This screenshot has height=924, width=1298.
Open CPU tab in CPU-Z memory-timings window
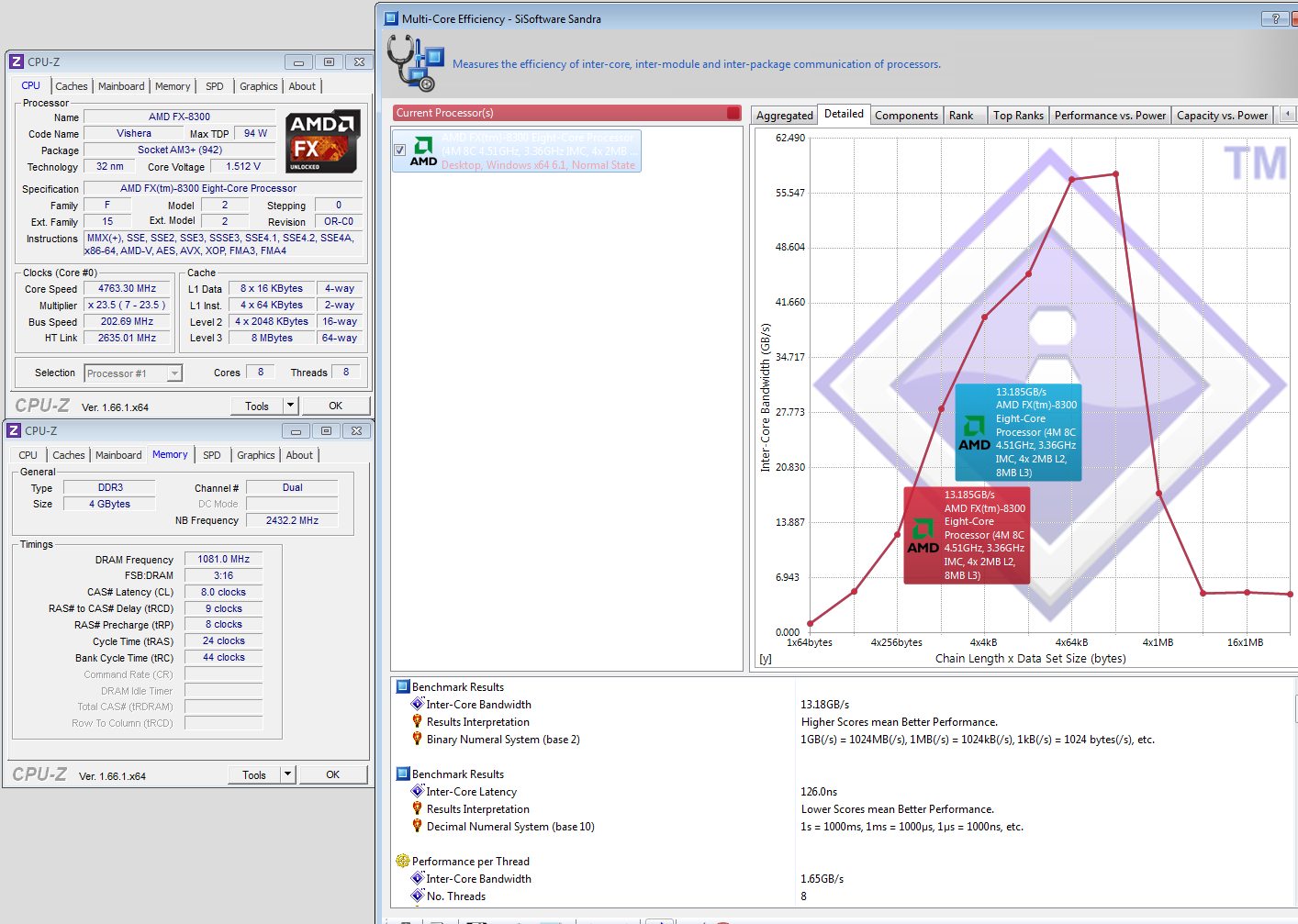[x=28, y=455]
